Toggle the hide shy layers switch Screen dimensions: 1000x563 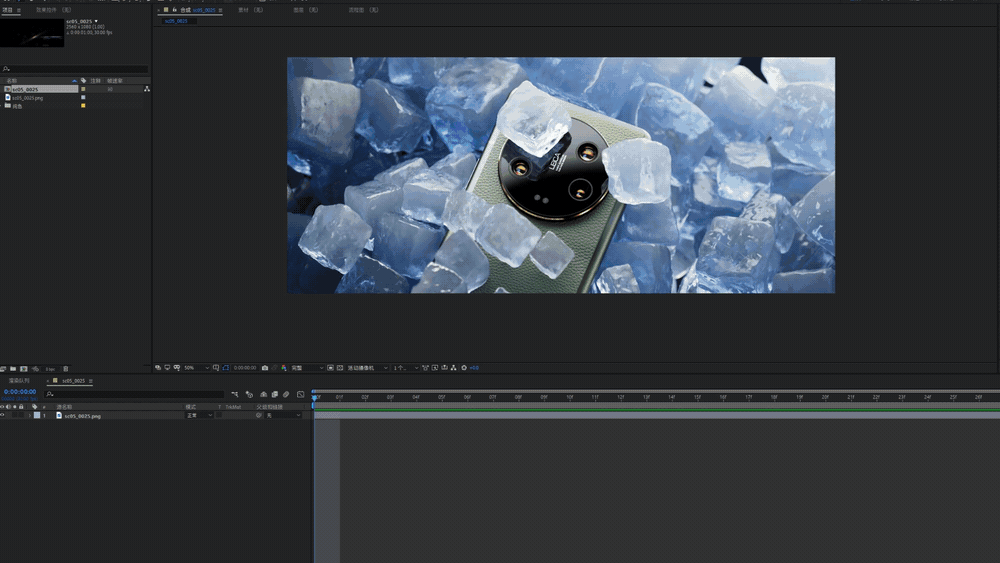pyautogui.click(x=263, y=394)
